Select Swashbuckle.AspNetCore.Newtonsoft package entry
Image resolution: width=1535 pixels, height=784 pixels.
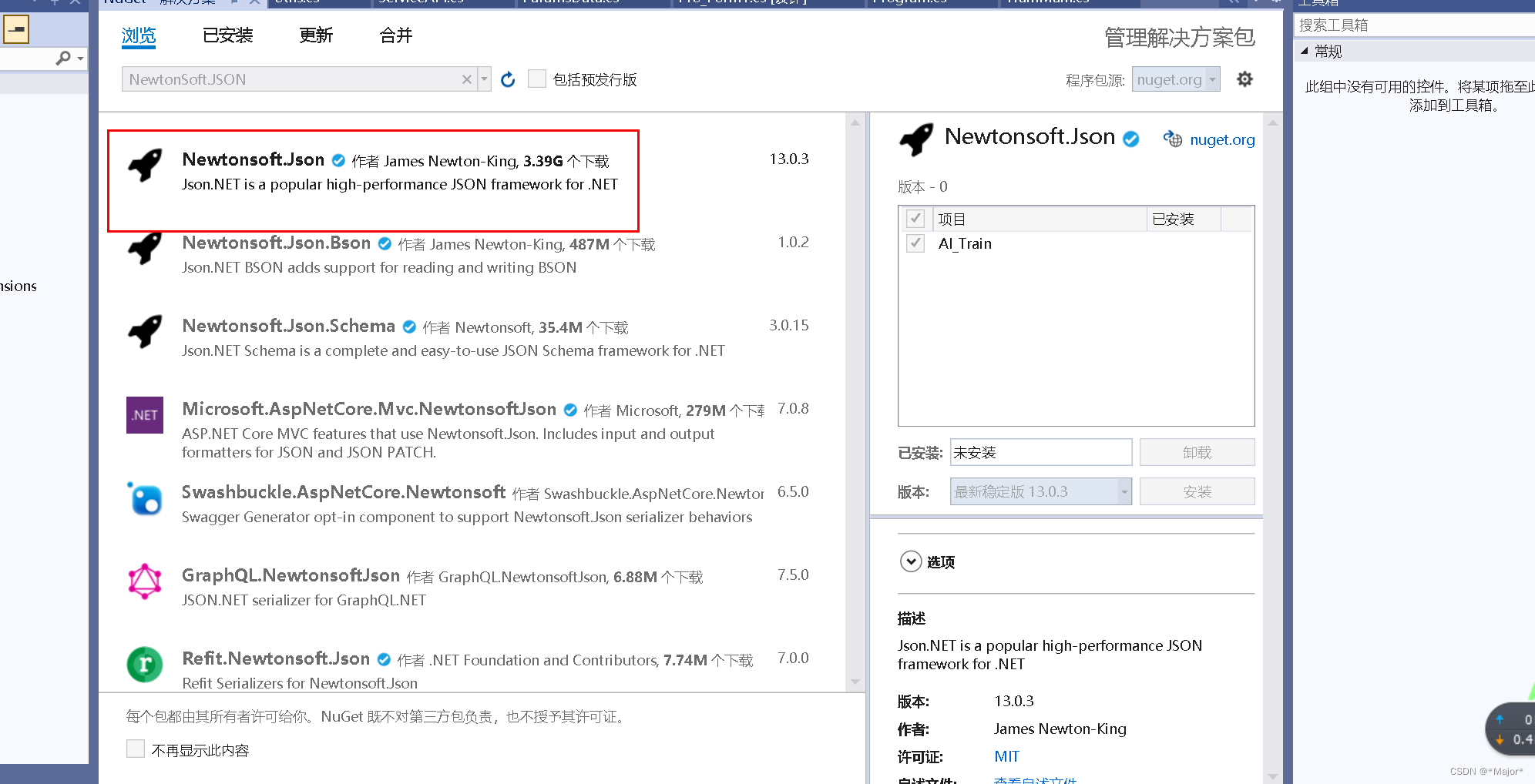tap(470, 504)
